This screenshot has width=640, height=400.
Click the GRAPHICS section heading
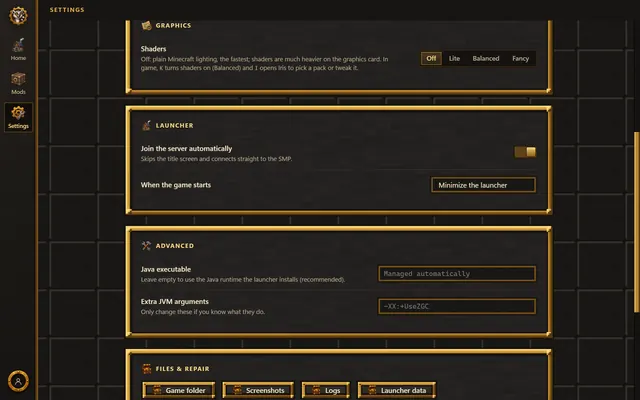(173, 25)
